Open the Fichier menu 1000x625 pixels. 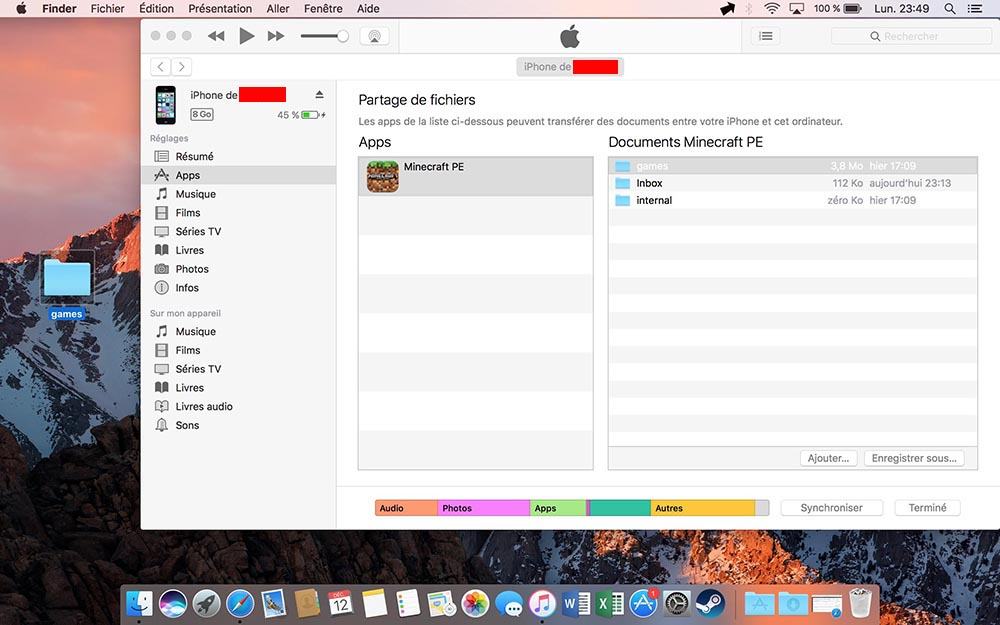coord(107,8)
